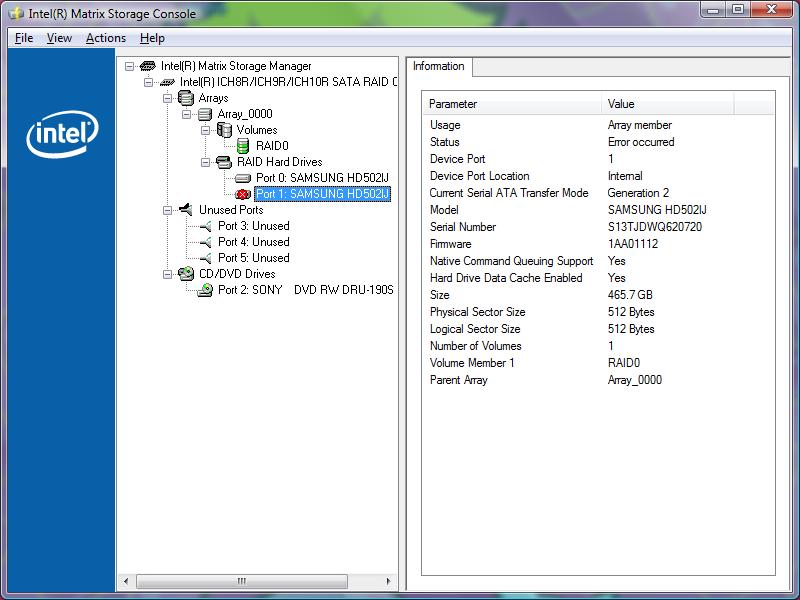Click the Parameter column header
Image resolution: width=800 pixels, height=600 pixels.
(x=512, y=104)
